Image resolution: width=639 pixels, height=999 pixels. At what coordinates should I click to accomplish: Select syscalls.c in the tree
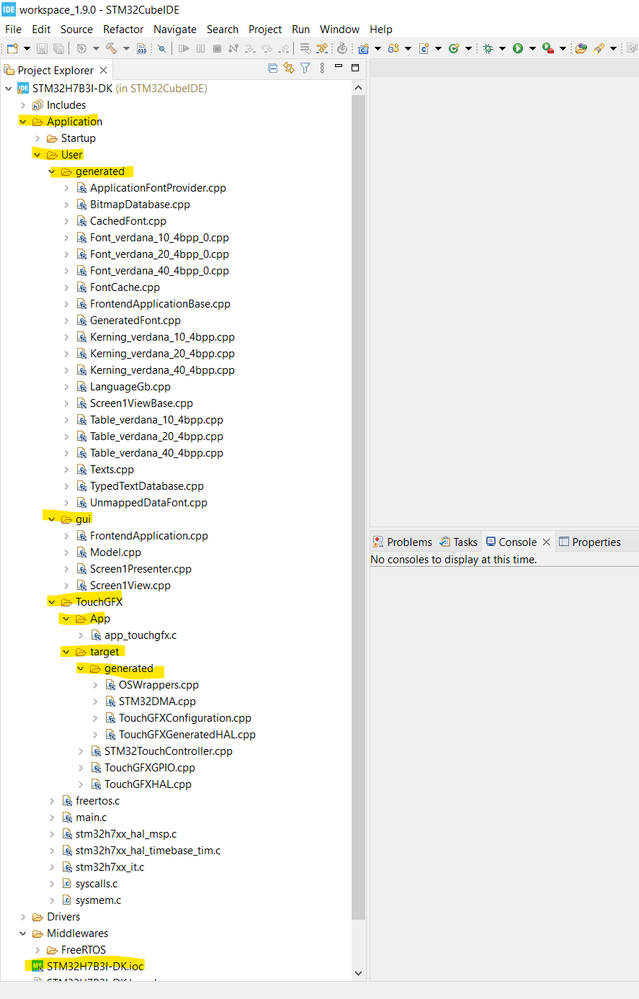coord(96,884)
